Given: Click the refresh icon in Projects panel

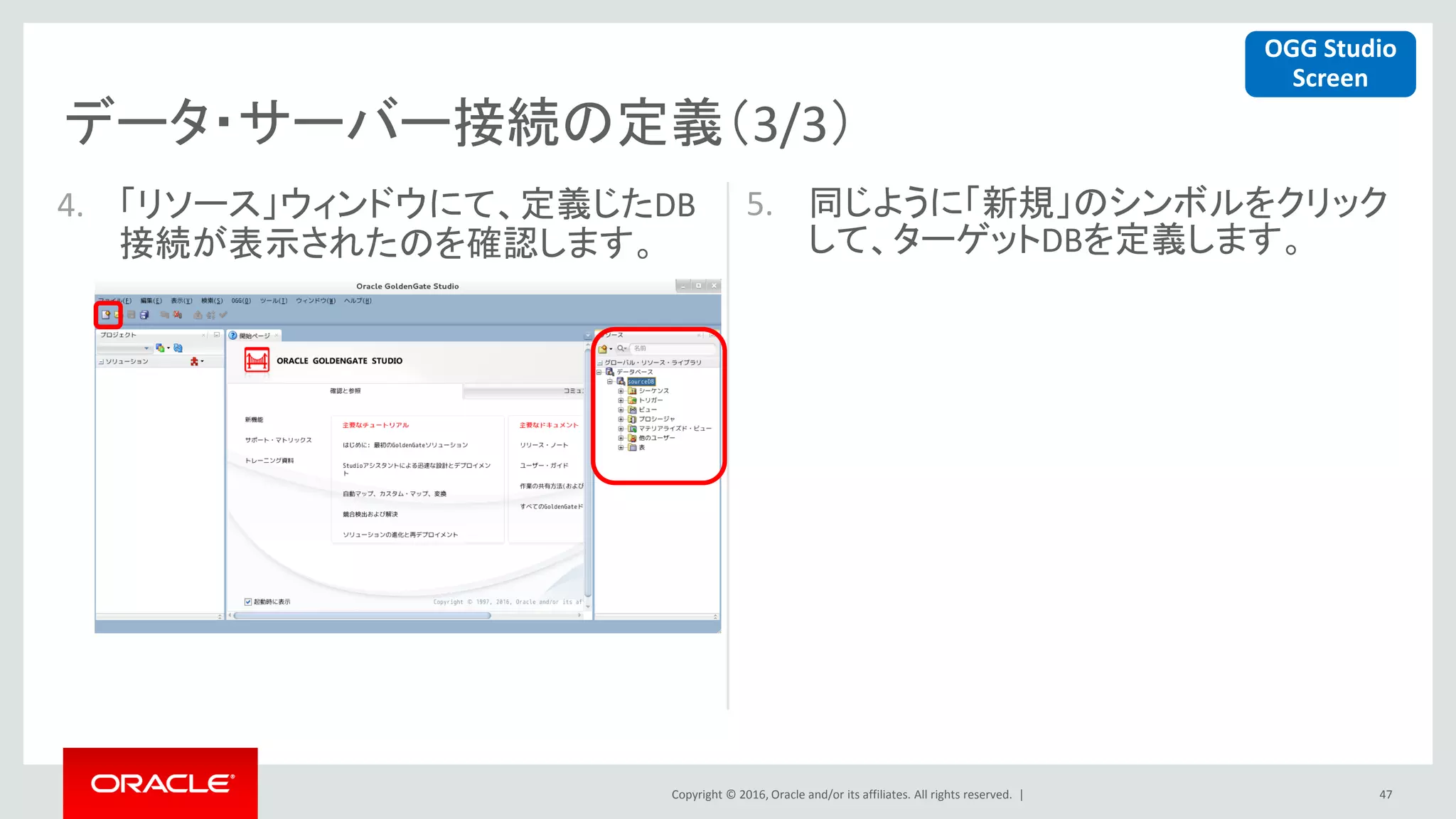Looking at the screenshot, I should point(178,348).
